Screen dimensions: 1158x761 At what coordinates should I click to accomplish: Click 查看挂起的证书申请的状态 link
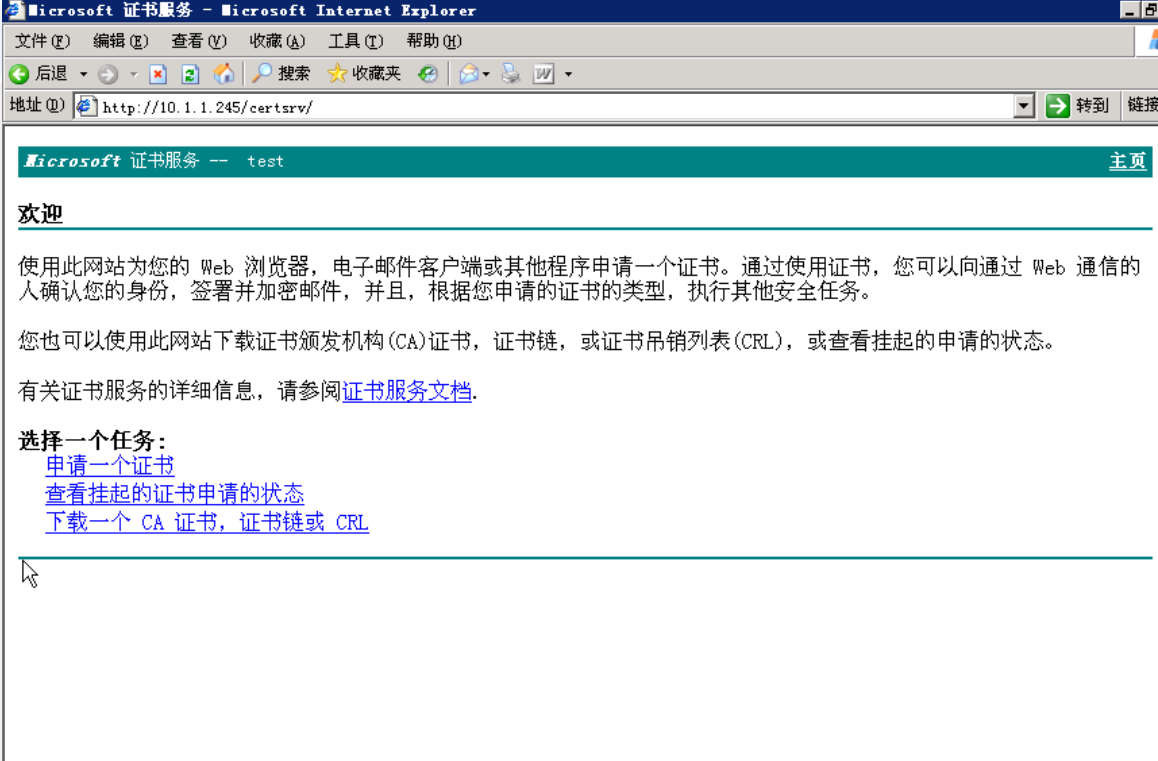pos(175,494)
